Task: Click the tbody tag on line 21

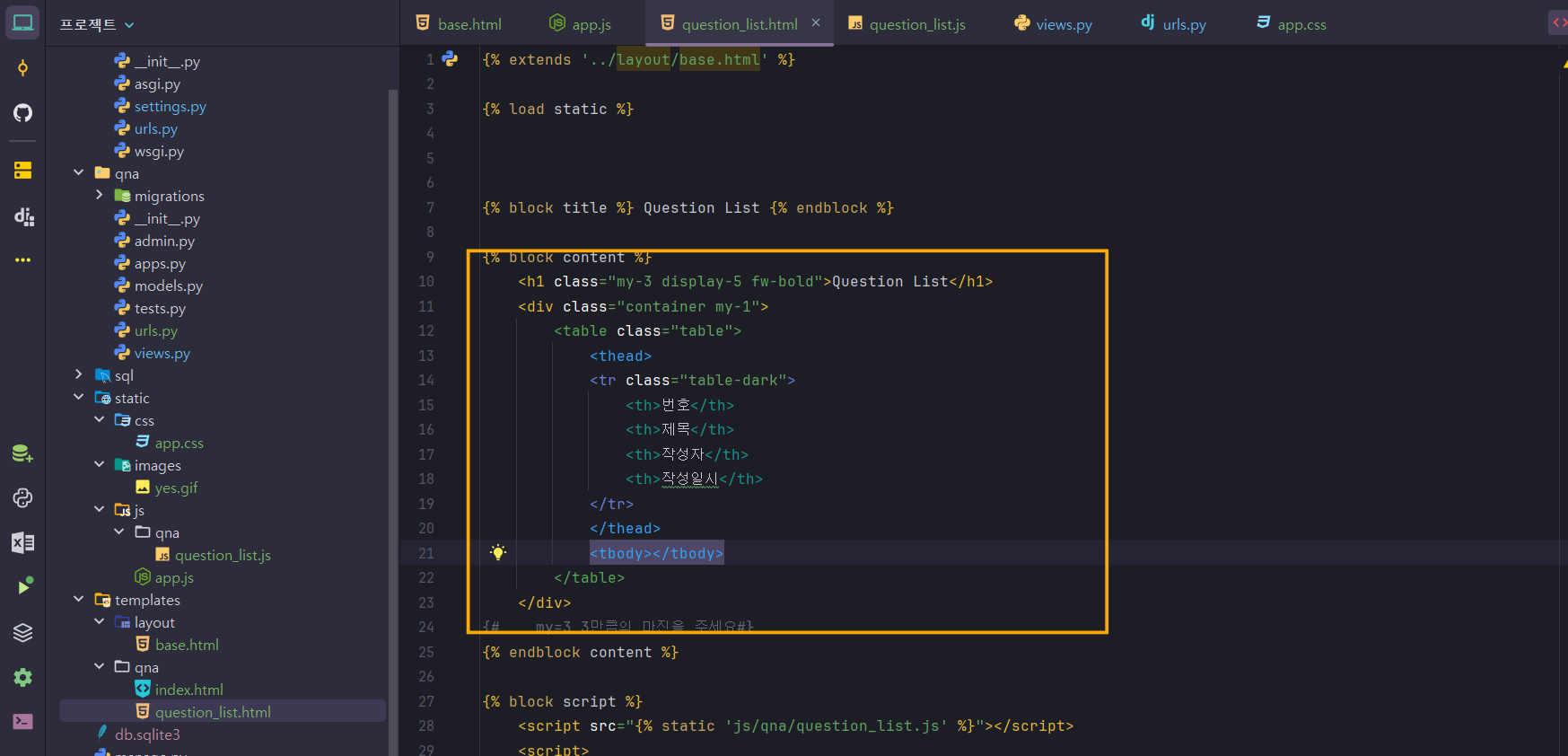Action: 657,553
